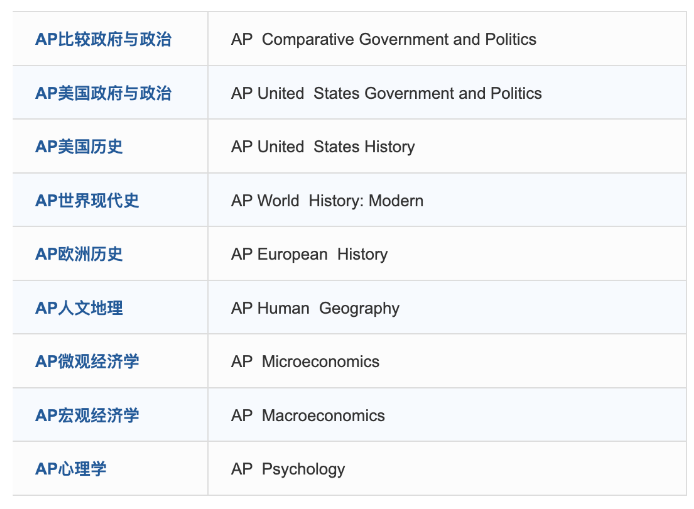Select the AP Macroeconomics cell
This screenshot has width=694, height=509.
coord(308,416)
